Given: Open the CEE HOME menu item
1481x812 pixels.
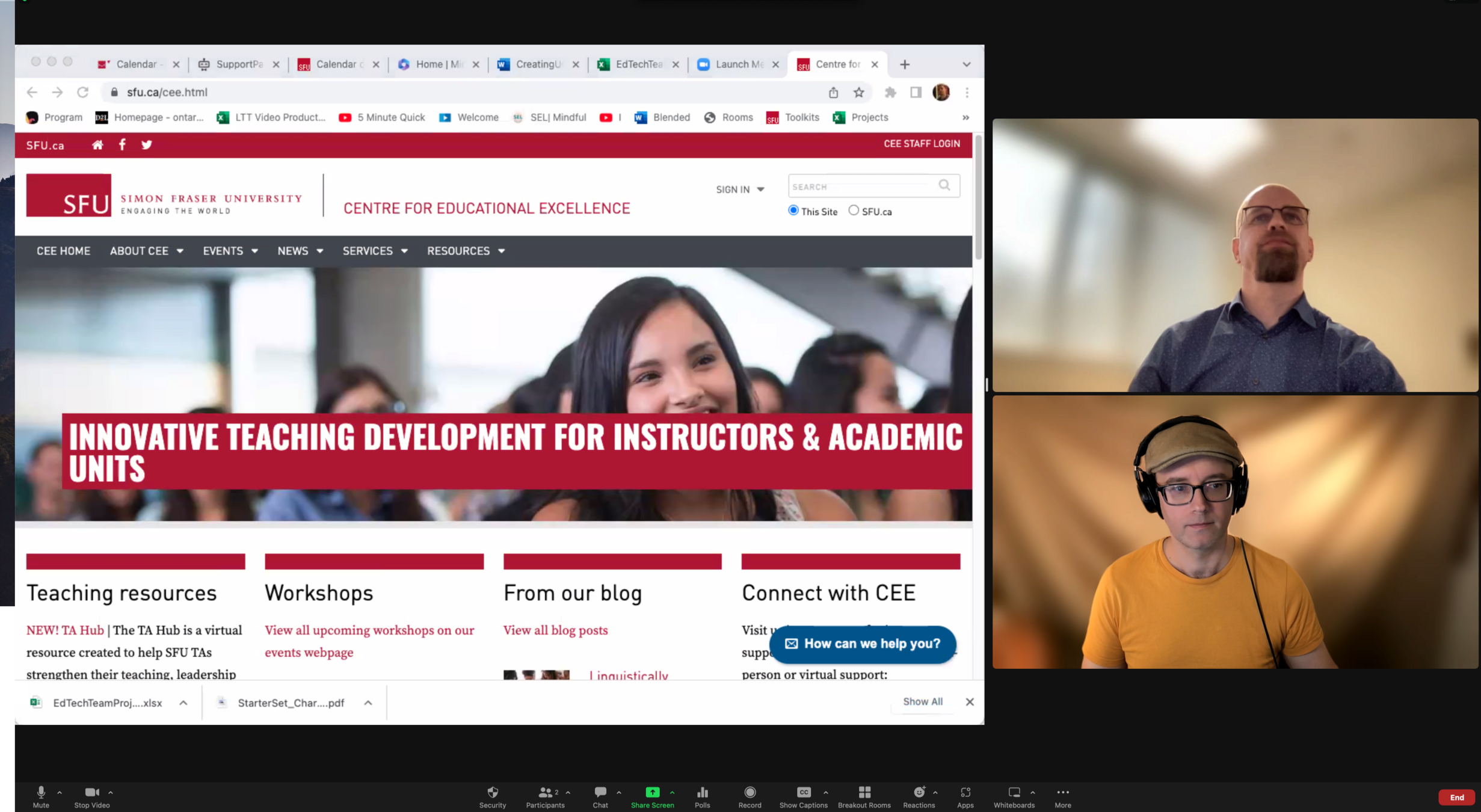Looking at the screenshot, I should click(x=63, y=251).
